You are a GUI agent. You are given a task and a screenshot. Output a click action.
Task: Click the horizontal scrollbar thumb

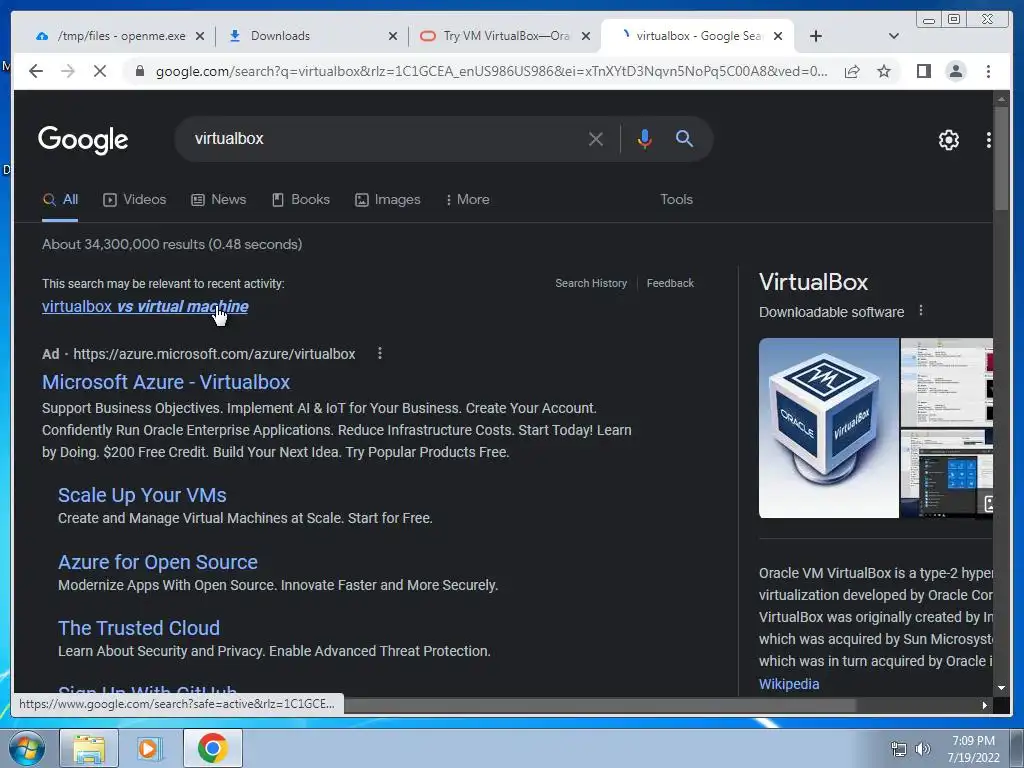[598, 705]
